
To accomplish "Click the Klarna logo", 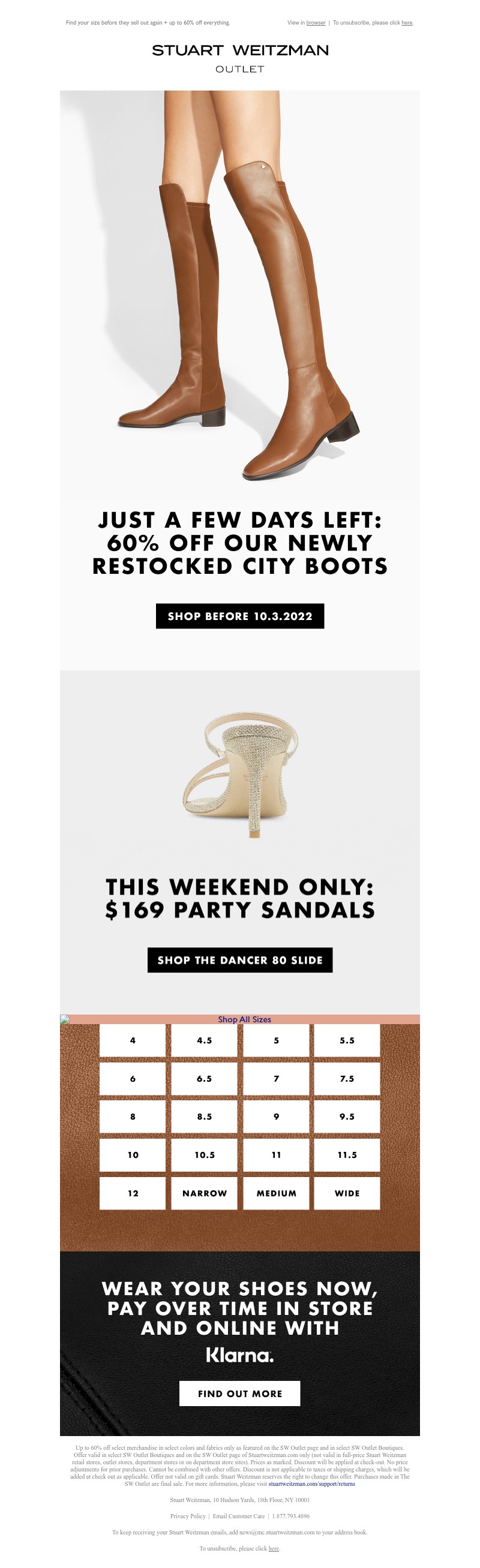I will click(x=240, y=1355).
